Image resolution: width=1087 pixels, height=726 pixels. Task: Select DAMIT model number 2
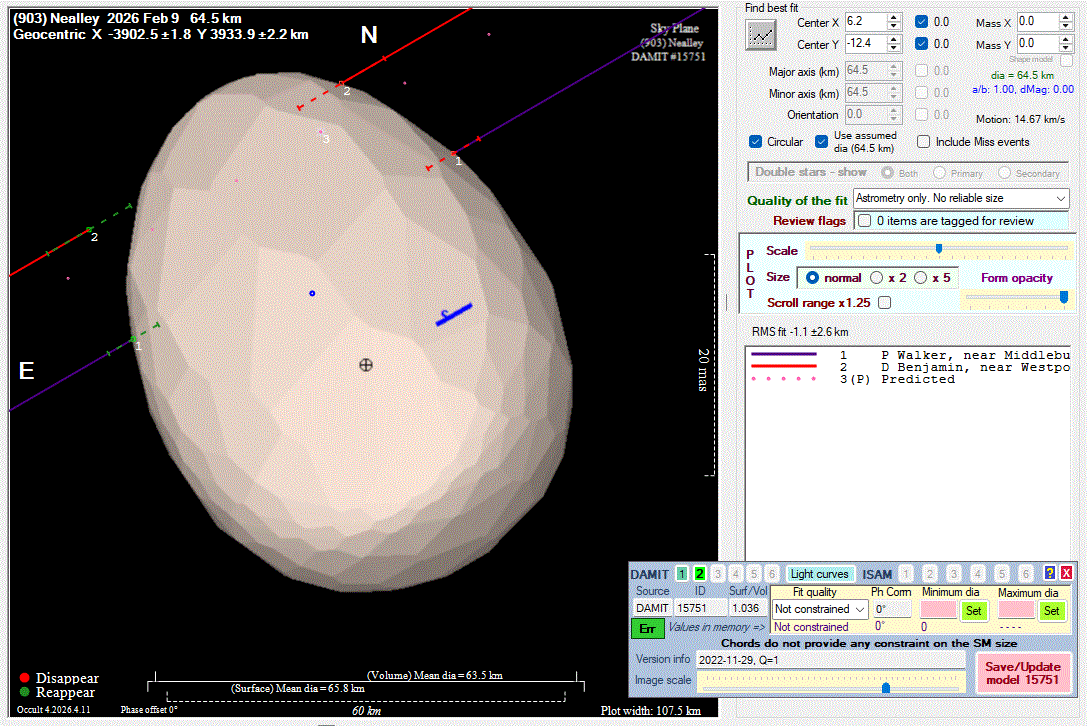click(x=700, y=574)
